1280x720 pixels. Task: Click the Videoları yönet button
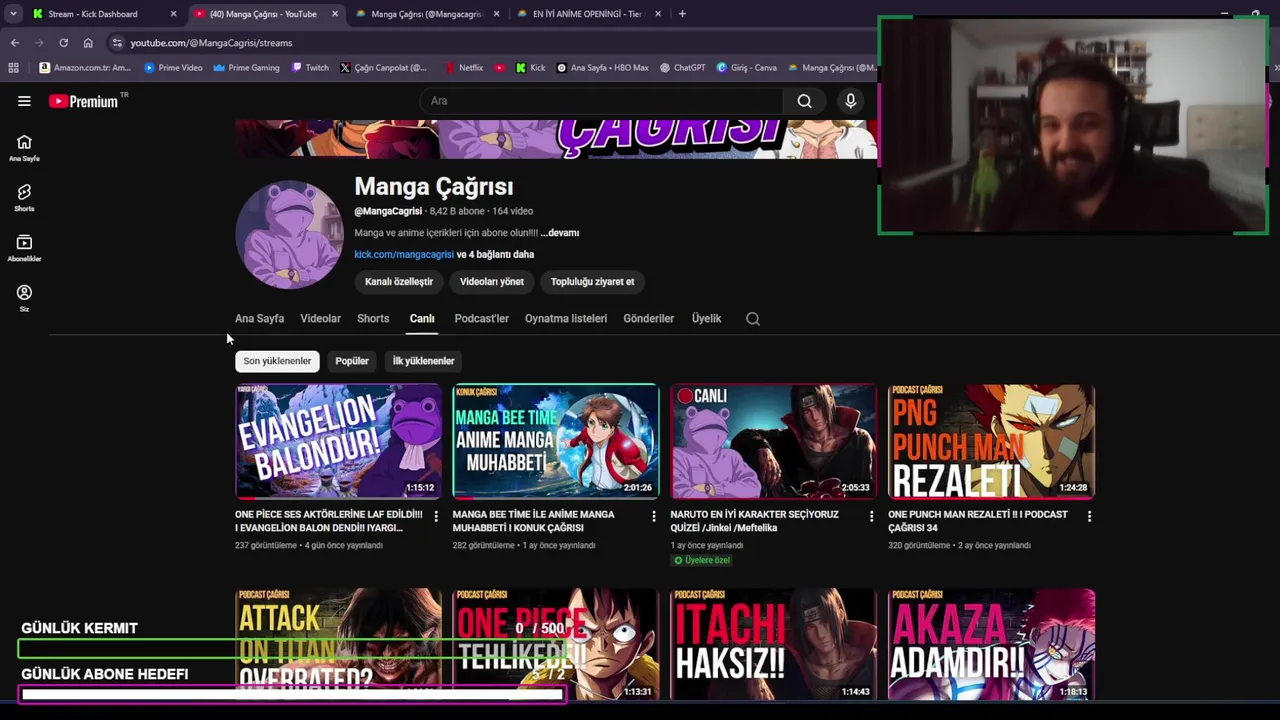click(x=491, y=282)
